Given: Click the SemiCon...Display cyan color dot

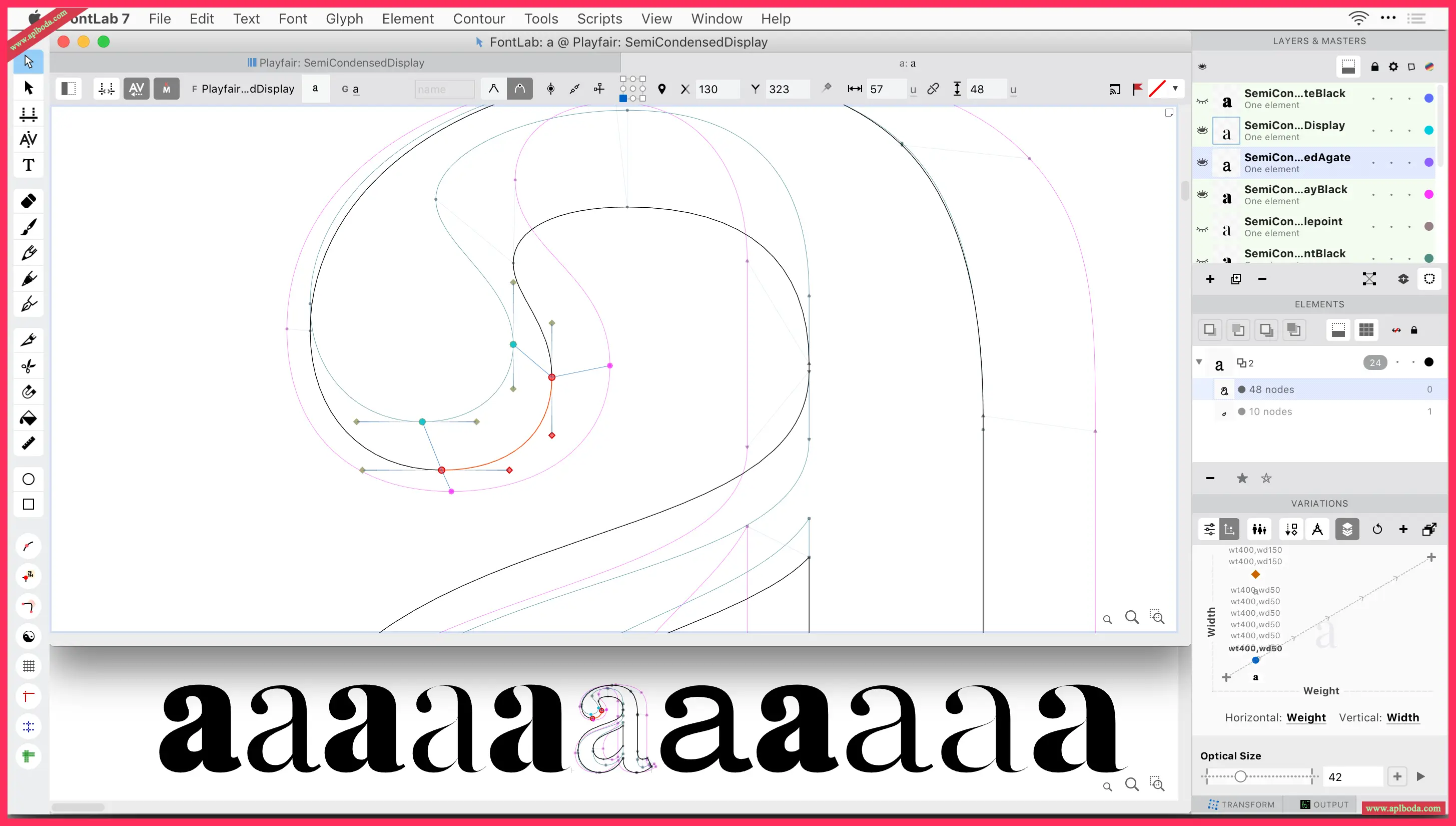Looking at the screenshot, I should pyautogui.click(x=1429, y=130).
